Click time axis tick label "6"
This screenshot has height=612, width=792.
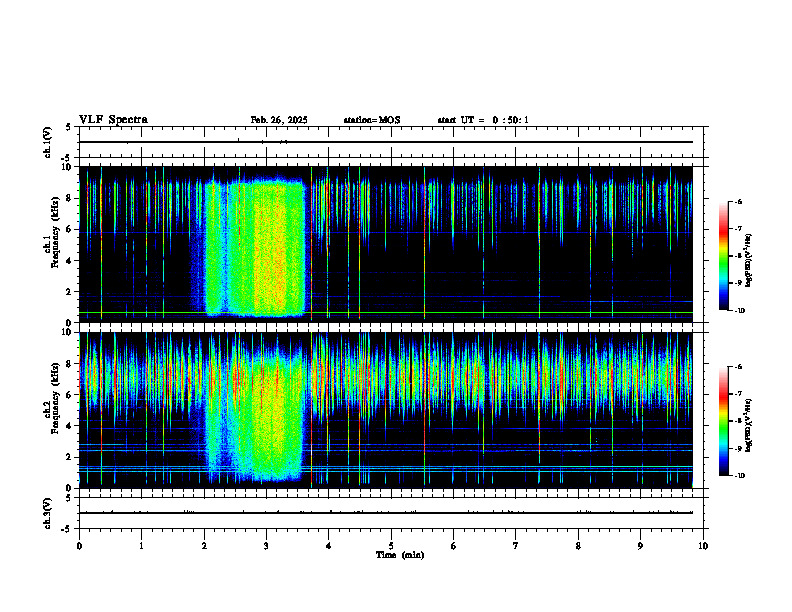[454, 546]
